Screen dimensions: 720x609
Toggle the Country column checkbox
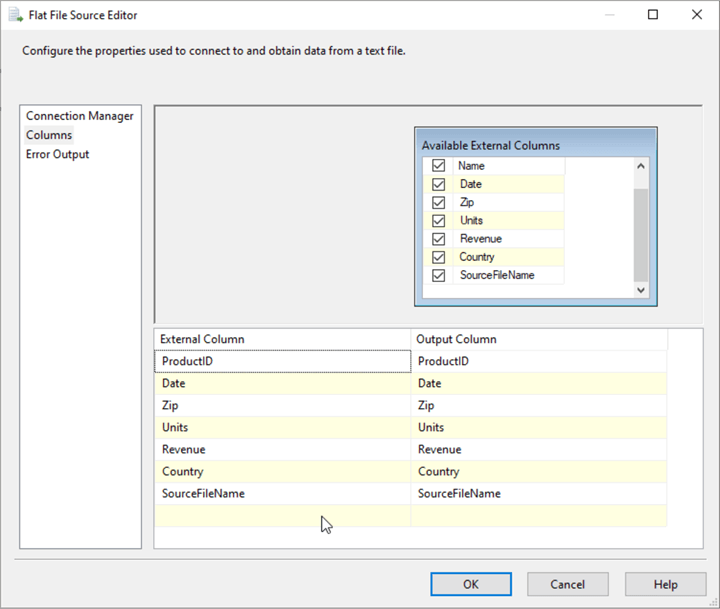[x=438, y=257]
